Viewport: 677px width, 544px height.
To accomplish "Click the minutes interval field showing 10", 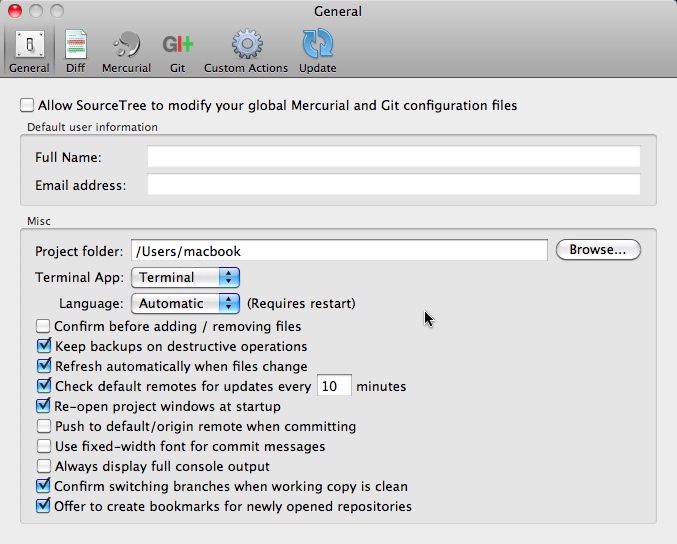I will tap(334, 386).
